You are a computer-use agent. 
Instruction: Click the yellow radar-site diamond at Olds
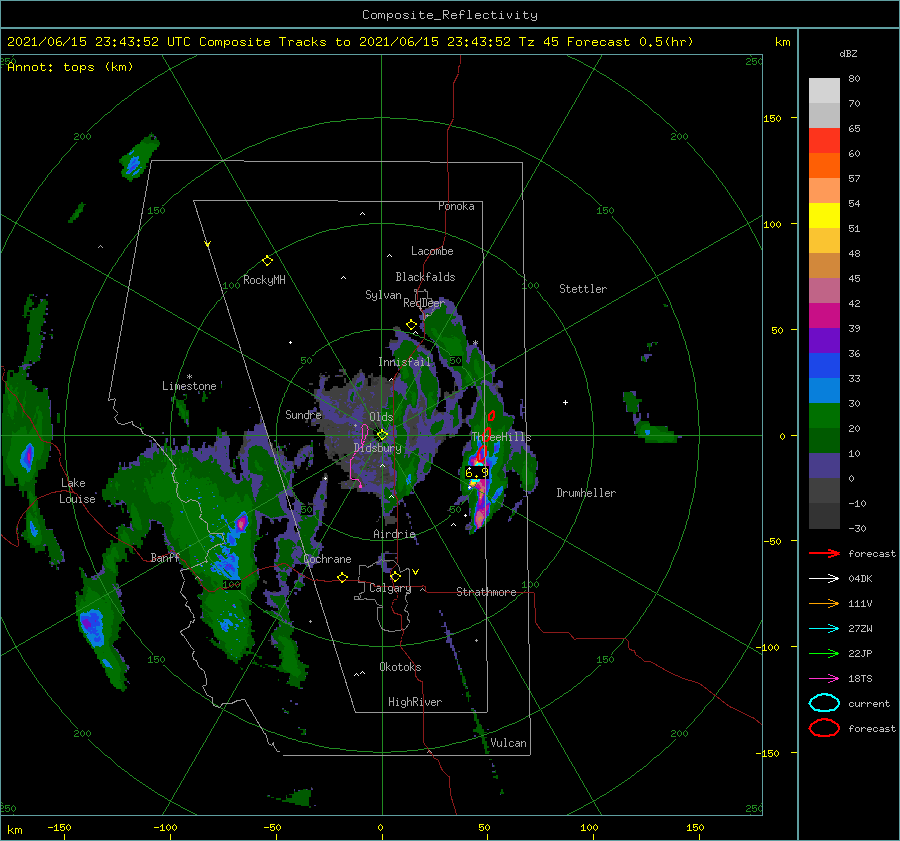point(382,435)
